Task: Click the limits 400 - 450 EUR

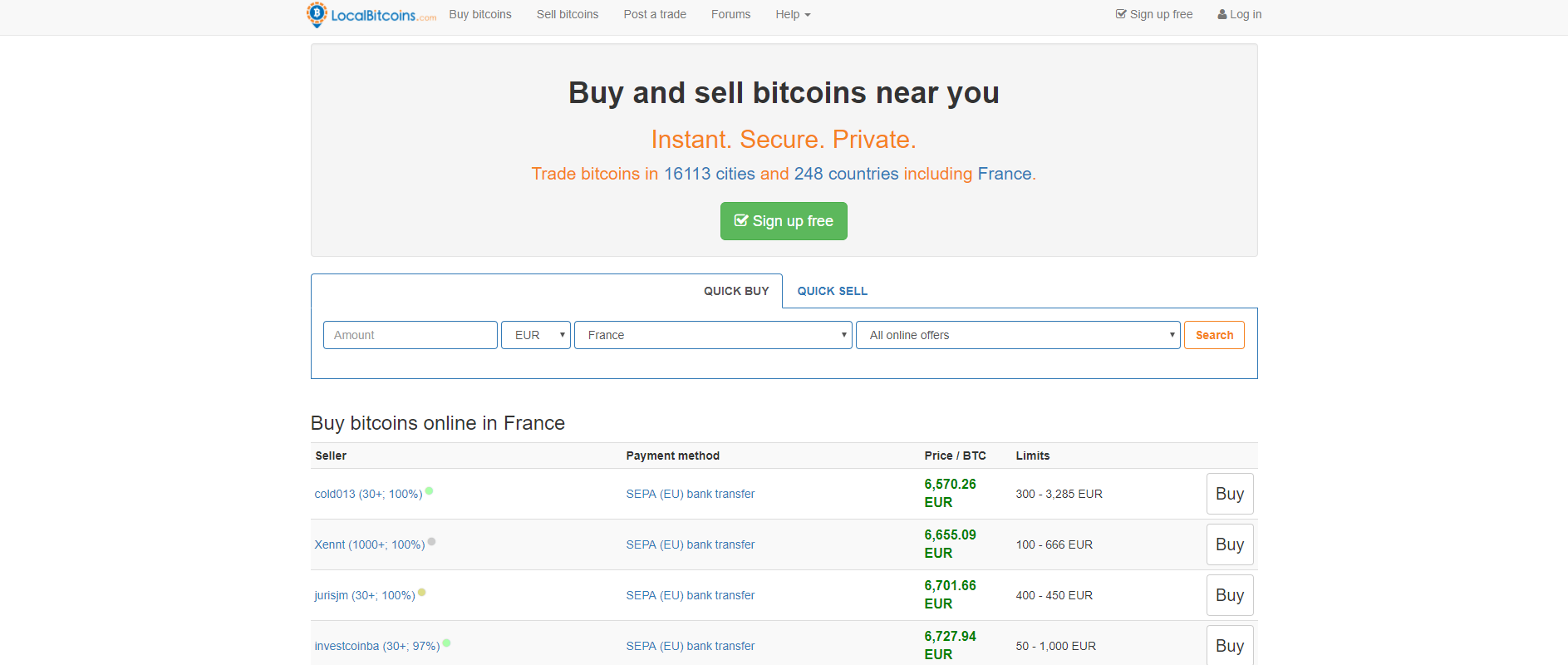Action: [1054, 595]
